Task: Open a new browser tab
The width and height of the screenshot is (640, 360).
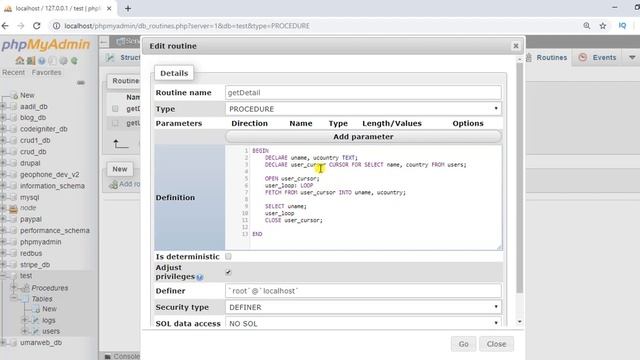Action: tap(128, 8)
